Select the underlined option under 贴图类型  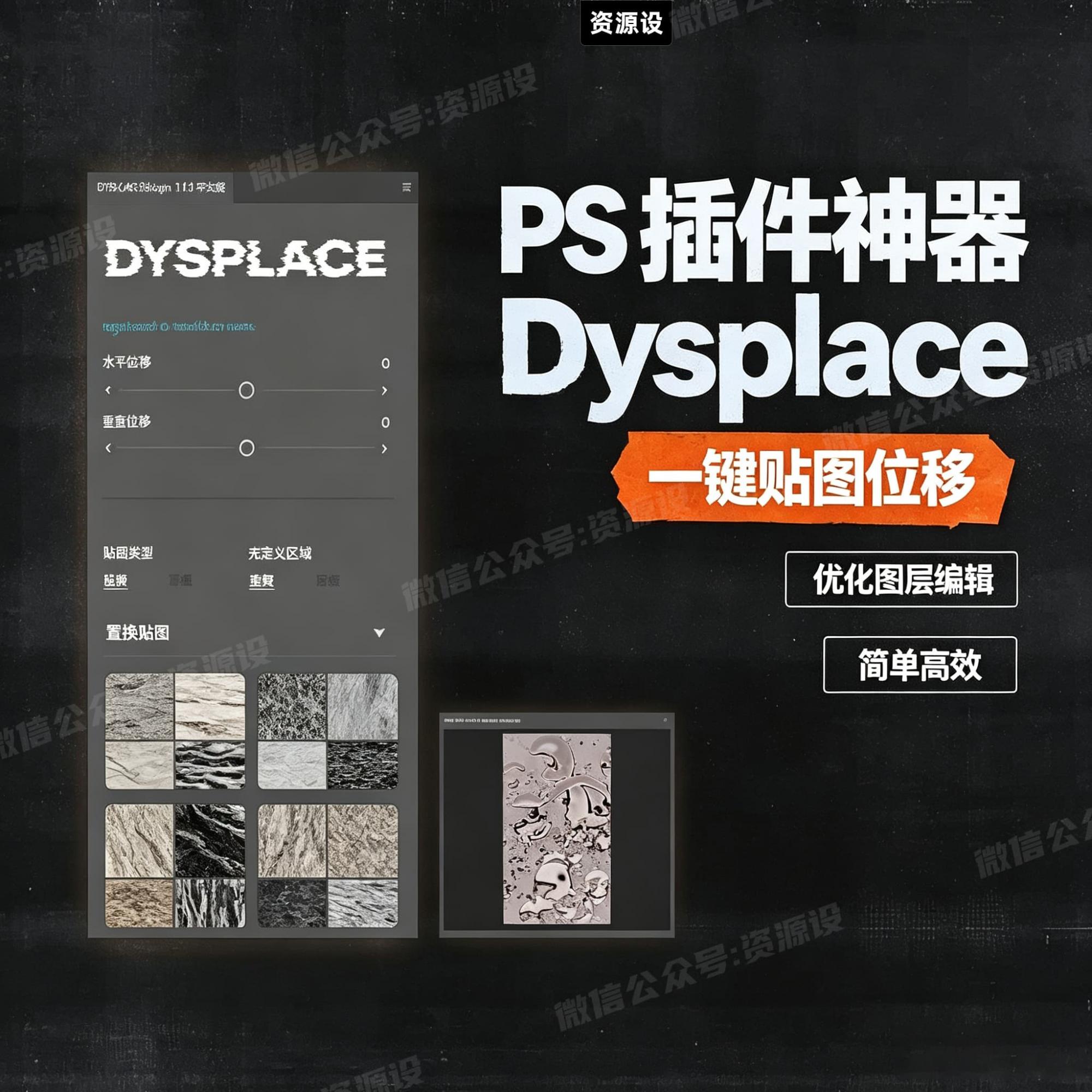115,581
